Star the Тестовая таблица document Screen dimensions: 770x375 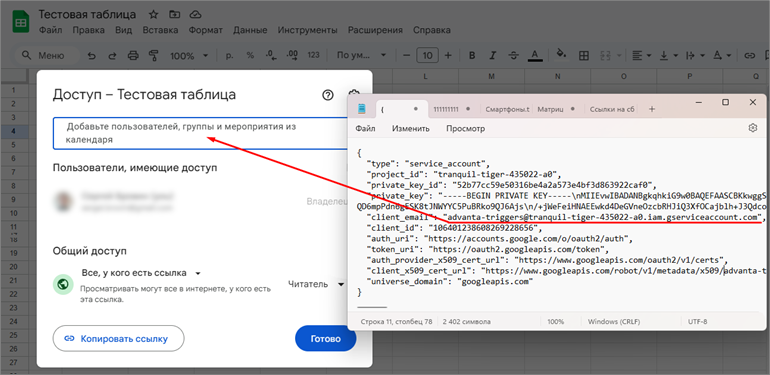pyautogui.click(x=154, y=14)
